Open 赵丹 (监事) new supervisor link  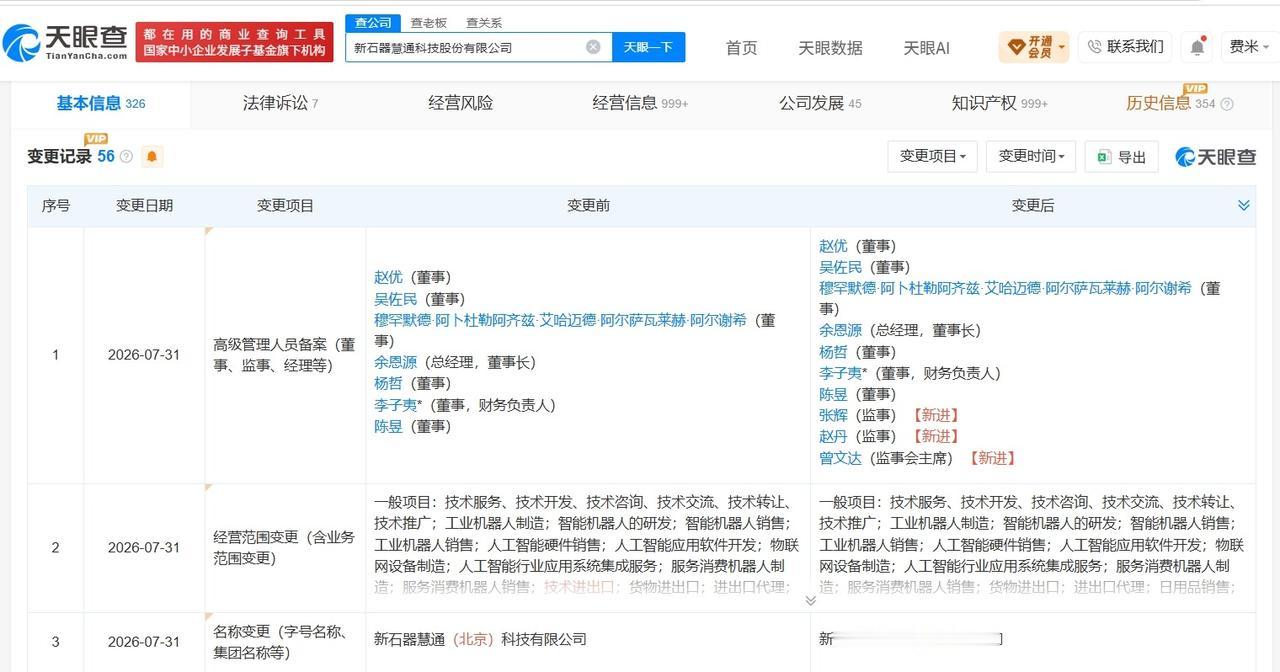pyautogui.click(x=833, y=436)
